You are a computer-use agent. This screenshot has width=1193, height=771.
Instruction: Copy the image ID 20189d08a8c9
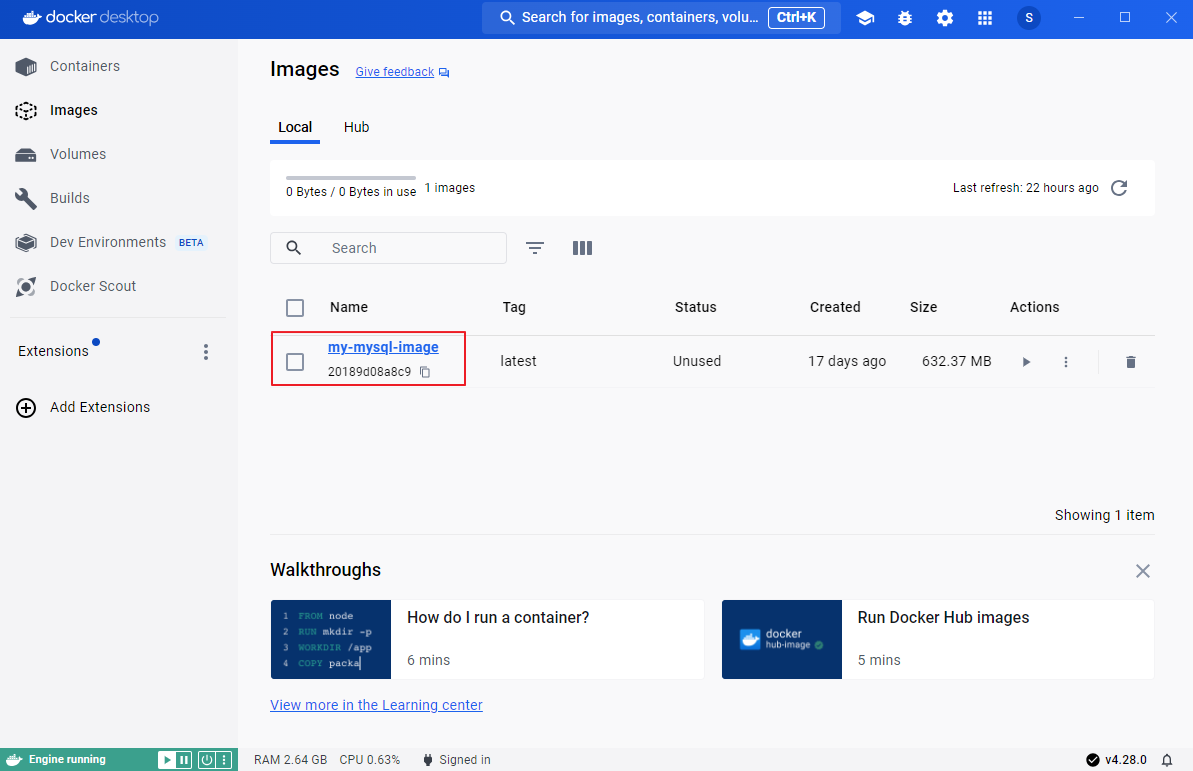[x=425, y=372]
